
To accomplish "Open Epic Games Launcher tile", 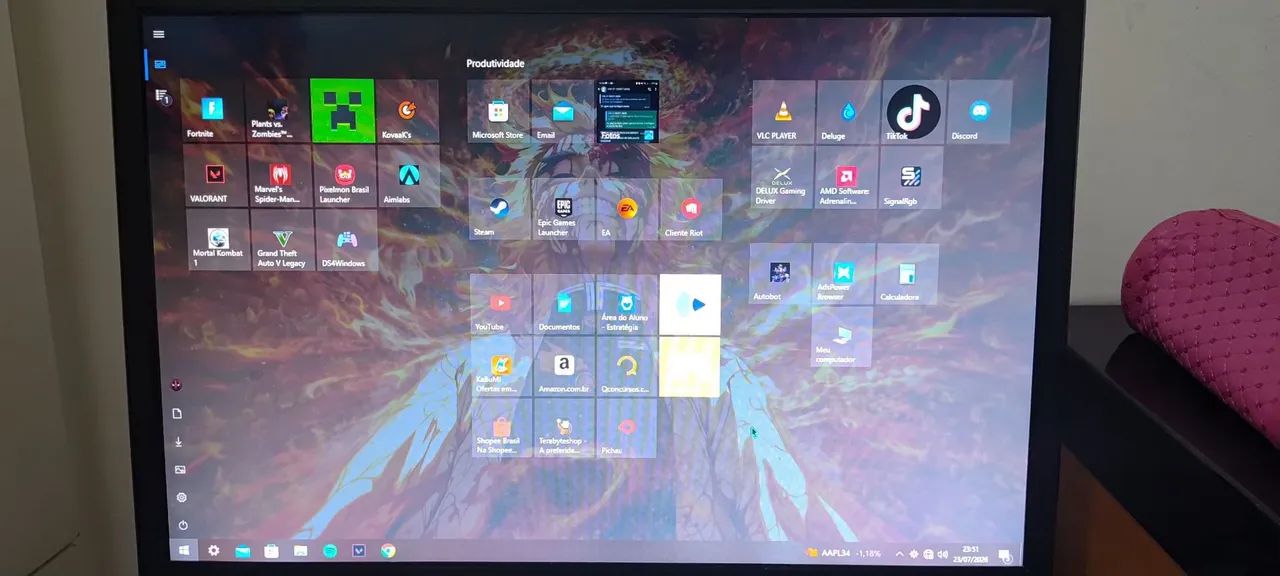I will point(562,210).
